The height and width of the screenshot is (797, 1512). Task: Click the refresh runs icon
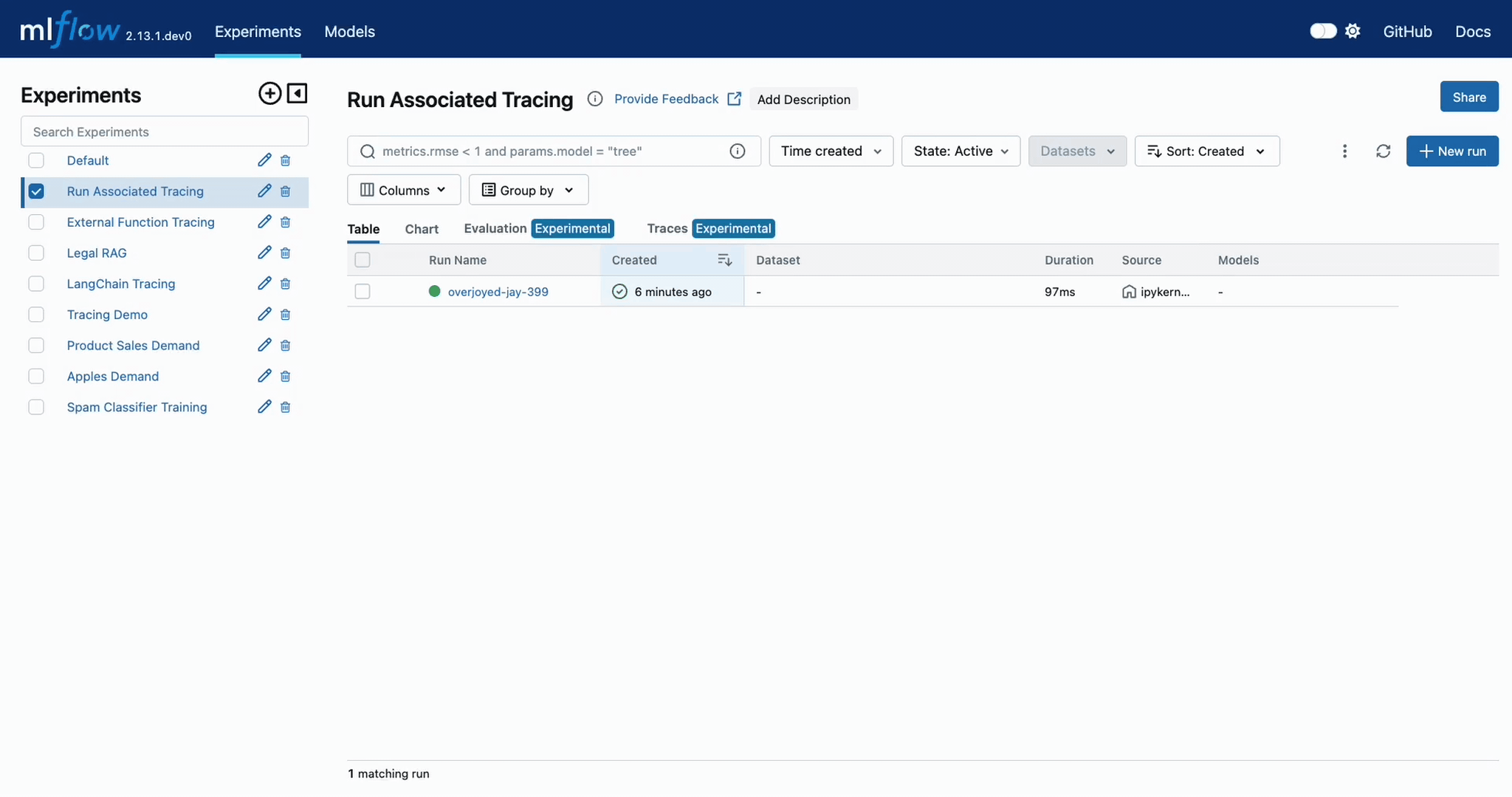(1383, 151)
